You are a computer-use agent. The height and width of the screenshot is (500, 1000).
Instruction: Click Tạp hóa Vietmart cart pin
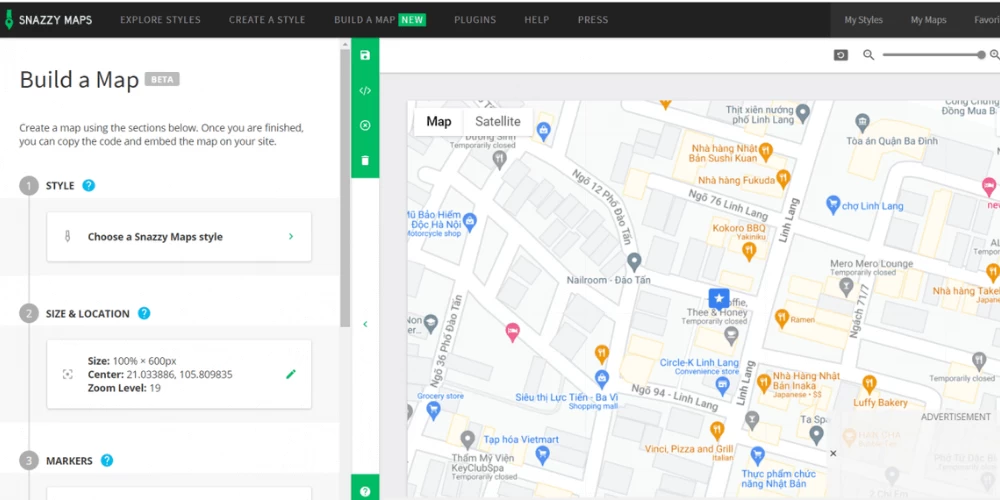(x=543, y=455)
